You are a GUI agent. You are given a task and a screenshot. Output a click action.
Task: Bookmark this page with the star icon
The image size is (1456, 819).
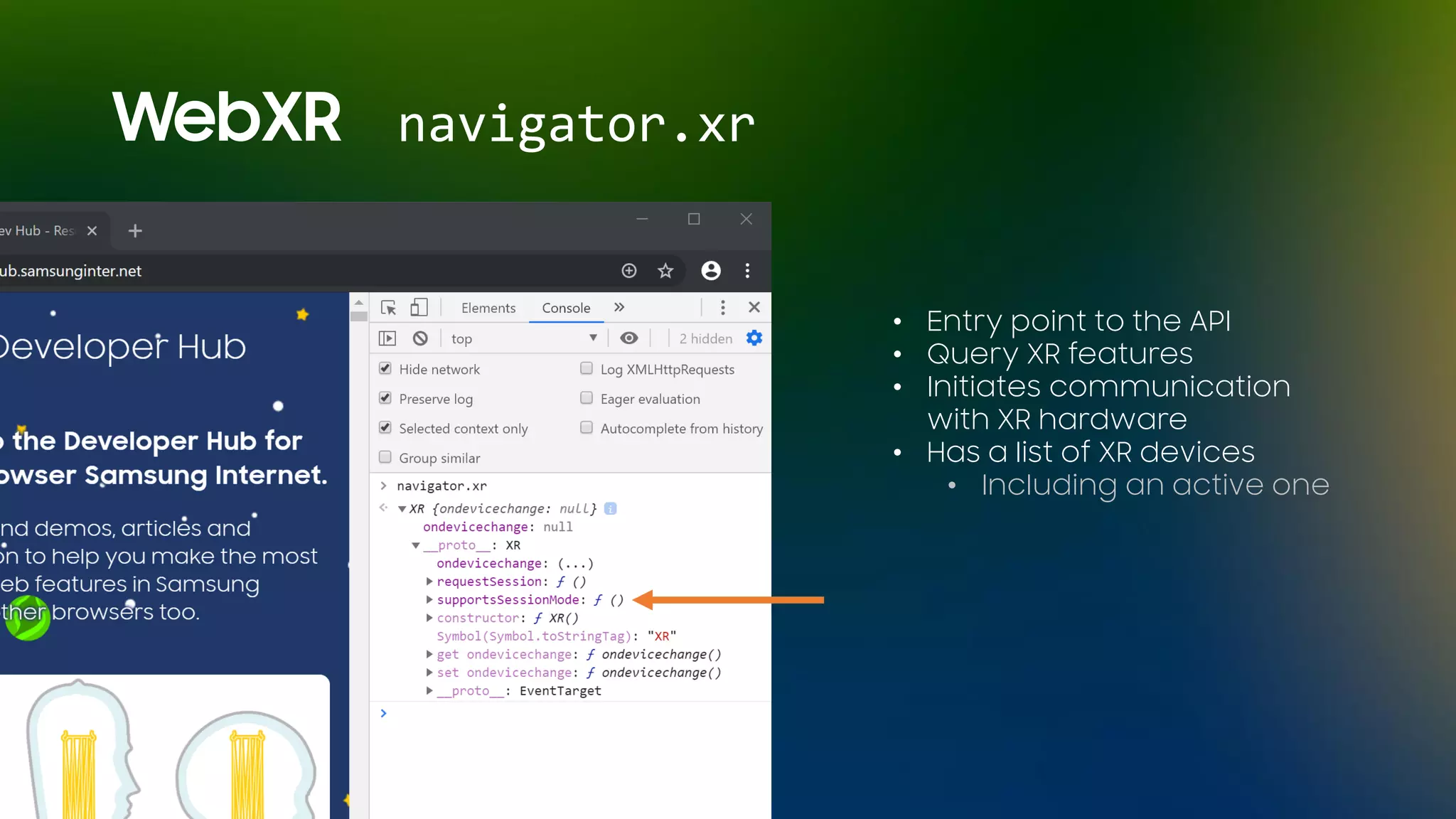(x=665, y=271)
